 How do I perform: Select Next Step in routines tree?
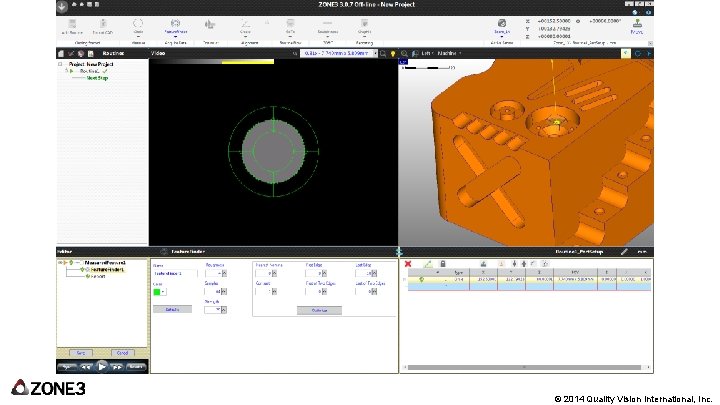[97, 78]
